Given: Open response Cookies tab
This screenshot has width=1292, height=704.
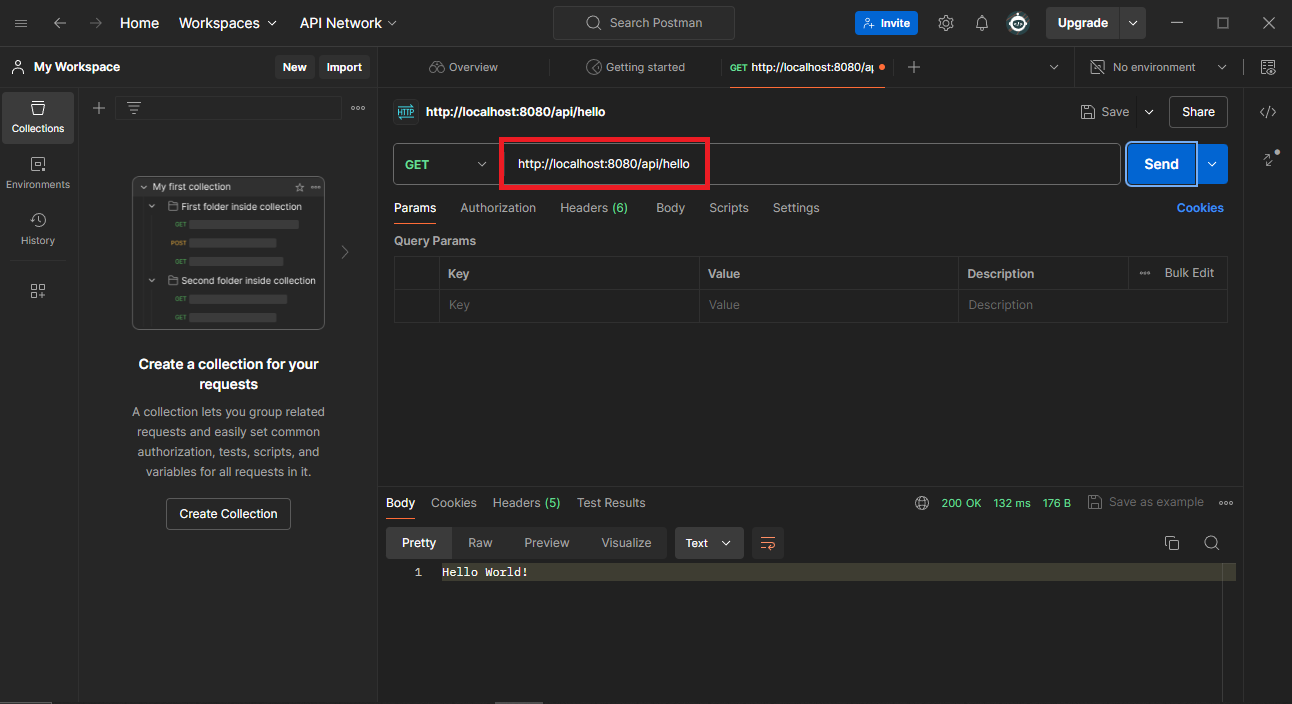Looking at the screenshot, I should click(x=454, y=503).
